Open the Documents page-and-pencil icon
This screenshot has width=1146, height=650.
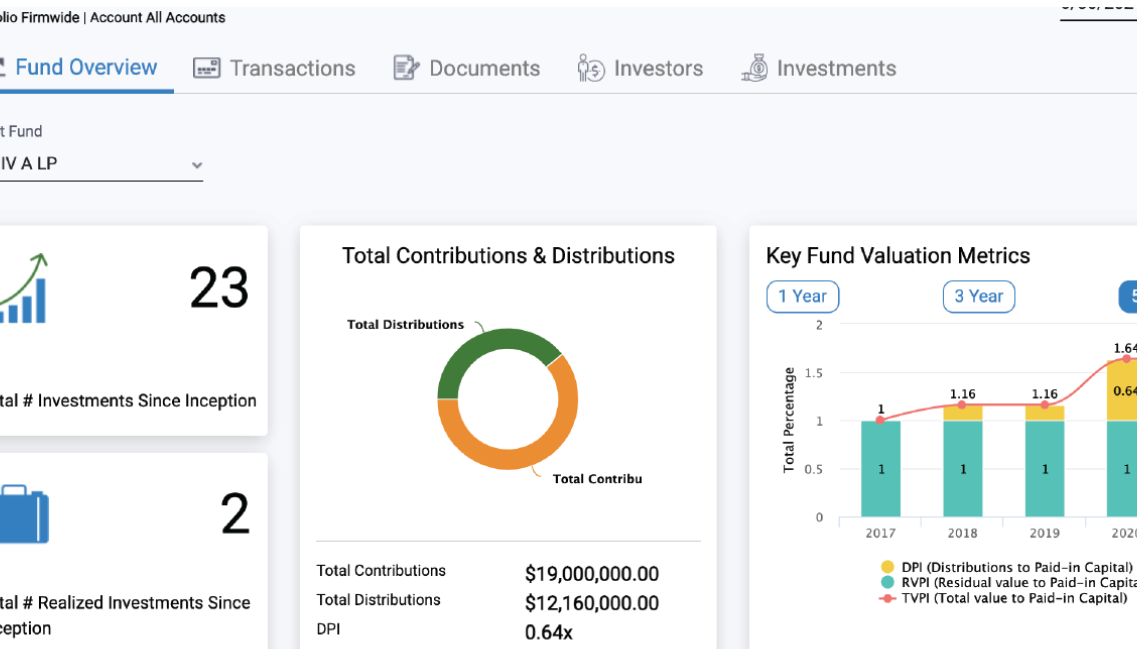pos(406,68)
